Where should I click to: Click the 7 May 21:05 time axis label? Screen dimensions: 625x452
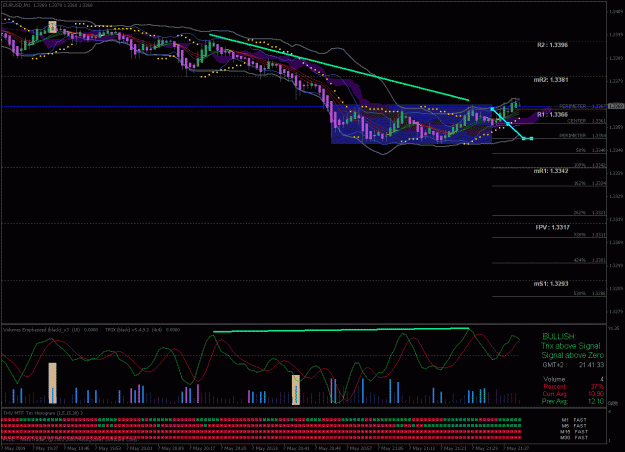391,448
